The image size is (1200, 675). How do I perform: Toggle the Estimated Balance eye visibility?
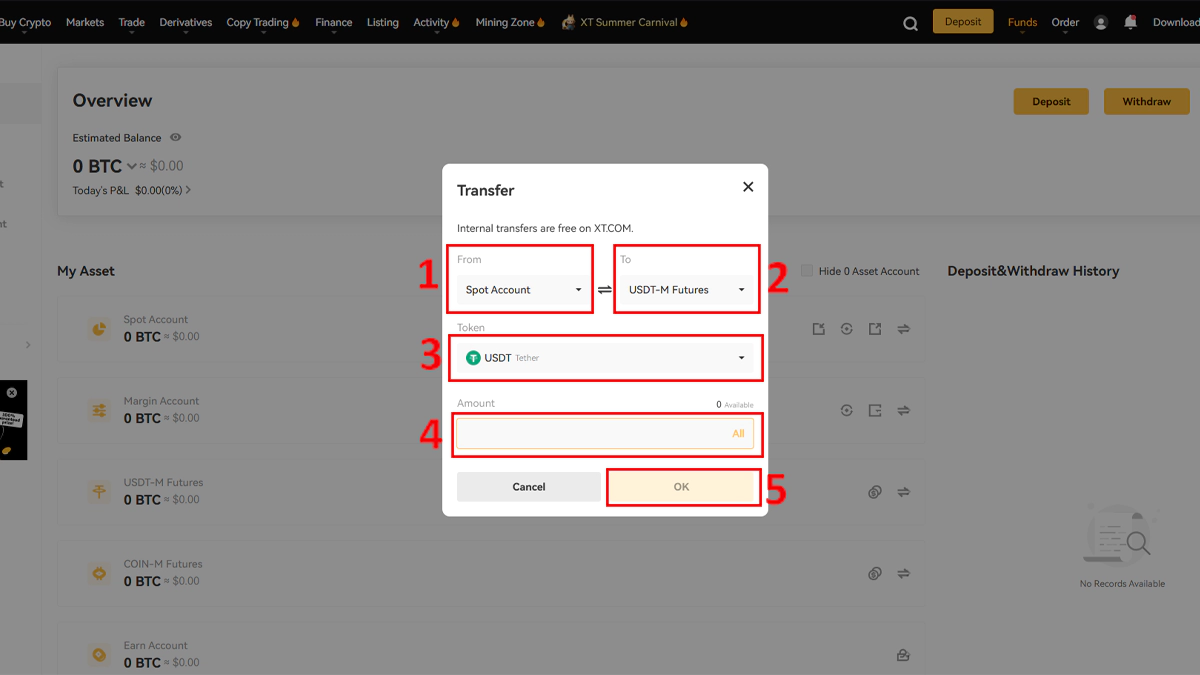coord(176,138)
